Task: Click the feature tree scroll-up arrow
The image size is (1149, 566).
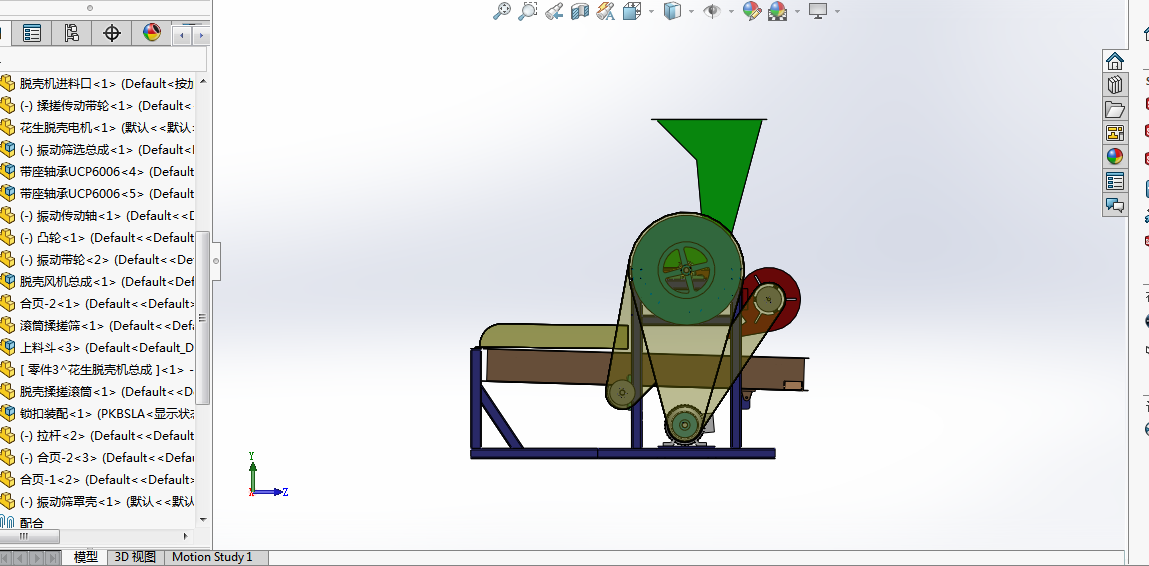Action: (204, 81)
